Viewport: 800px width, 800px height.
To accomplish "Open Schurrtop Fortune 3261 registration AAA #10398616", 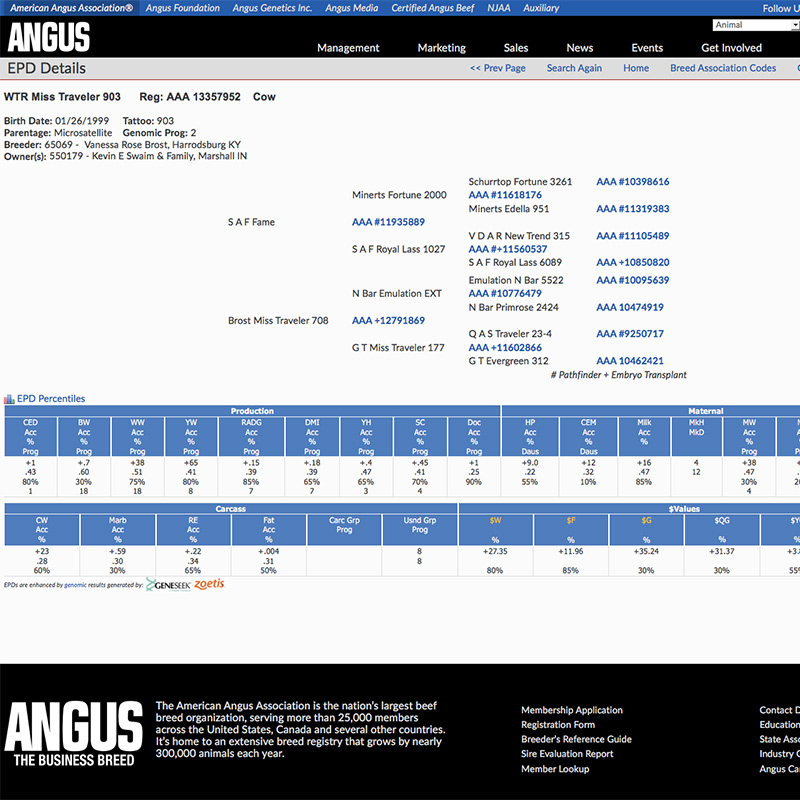I will tap(632, 182).
